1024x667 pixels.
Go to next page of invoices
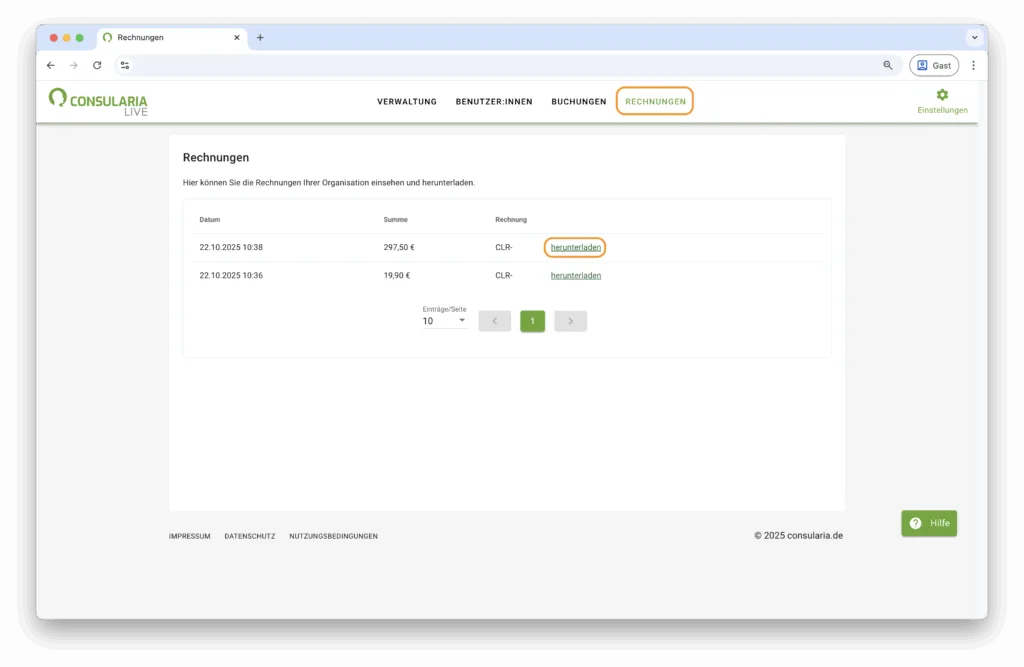point(570,321)
